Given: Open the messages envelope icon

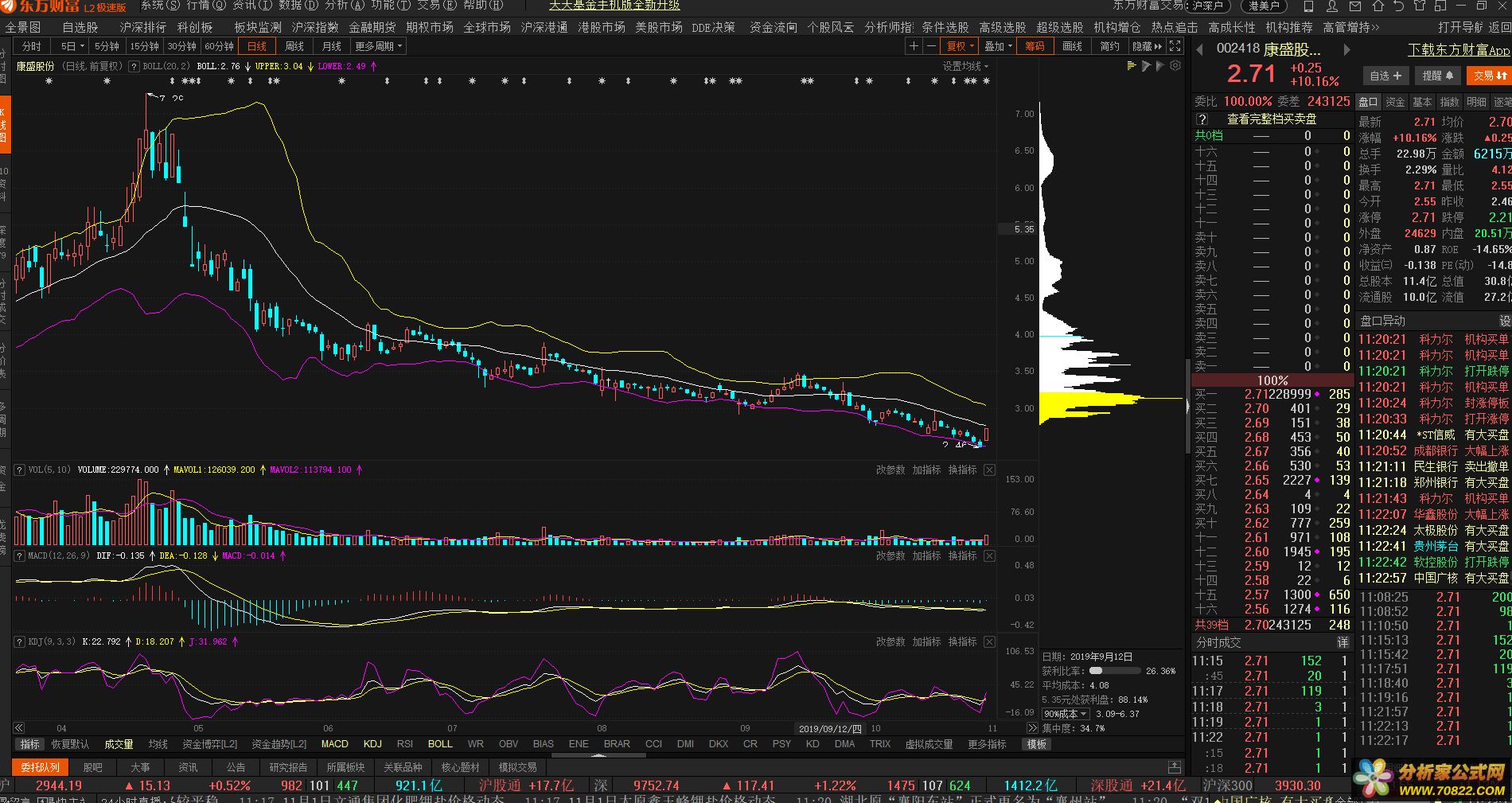Looking at the screenshot, I should [x=1355, y=6].
